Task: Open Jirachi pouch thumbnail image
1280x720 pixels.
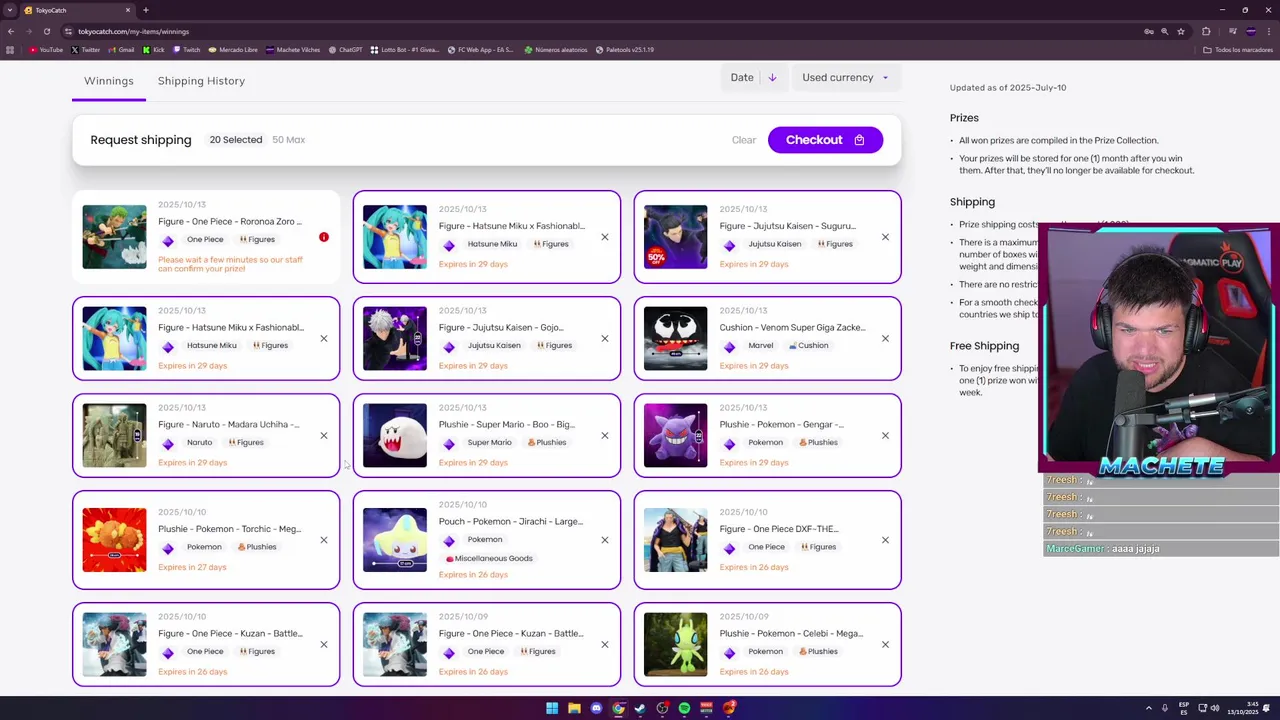Action: (x=395, y=540)
